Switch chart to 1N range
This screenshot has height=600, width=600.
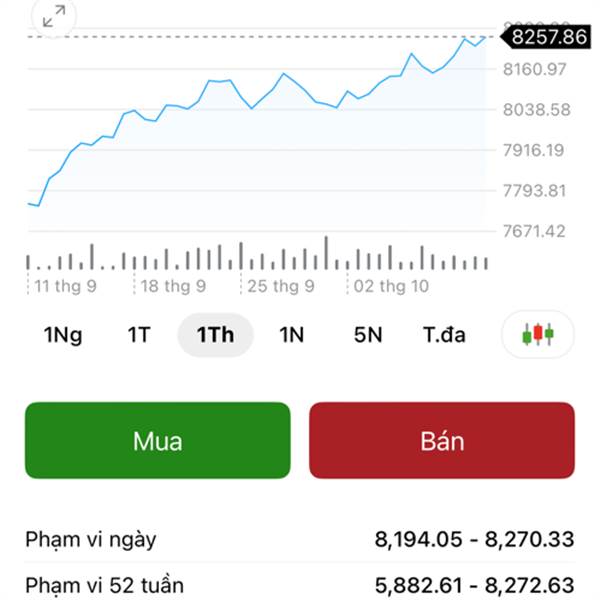tap(291, 335)
